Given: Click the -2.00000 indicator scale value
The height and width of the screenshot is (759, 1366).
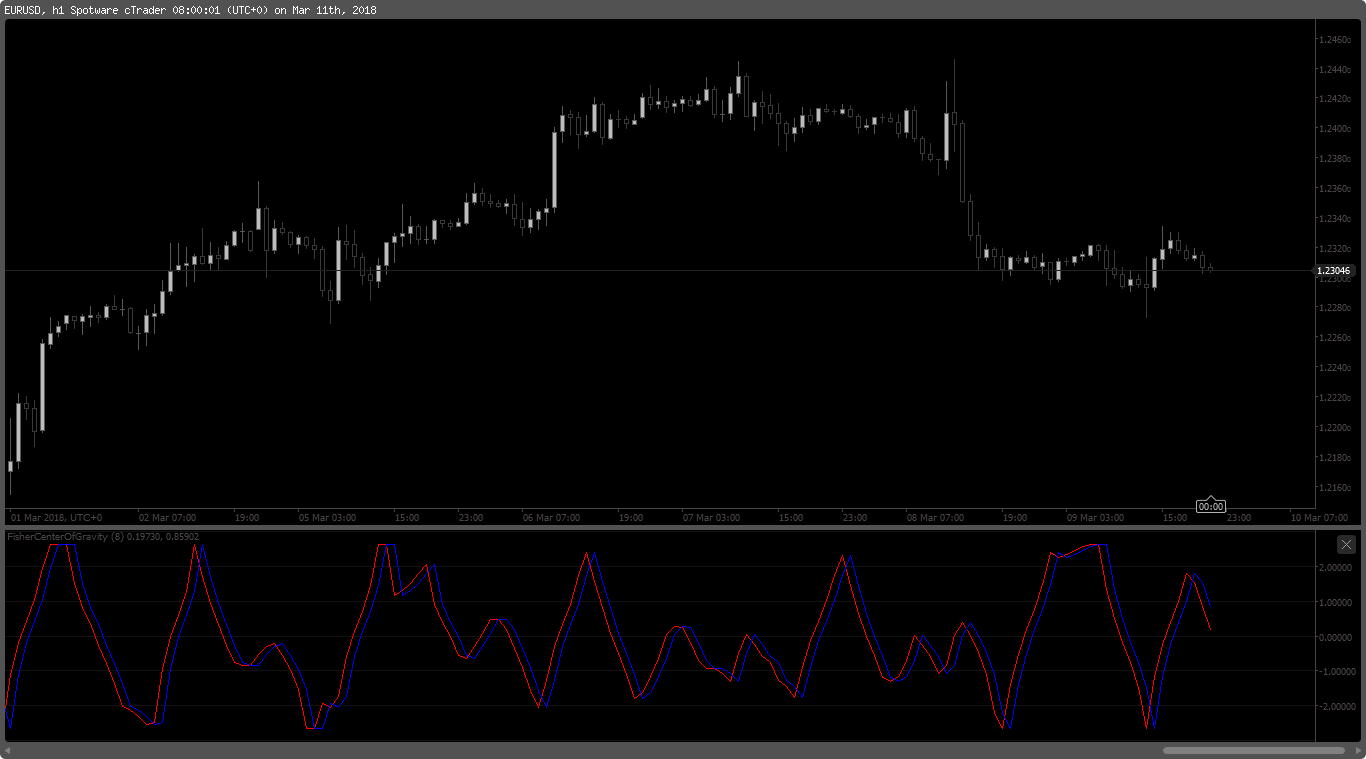Looking at the screenshot, I should [x=1336, y=707].
